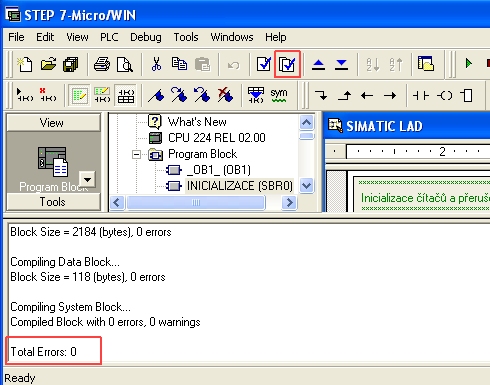Click the Undo arrow icon
The height and width of the screenshot is (385, 490).
[x=233, y=65]
